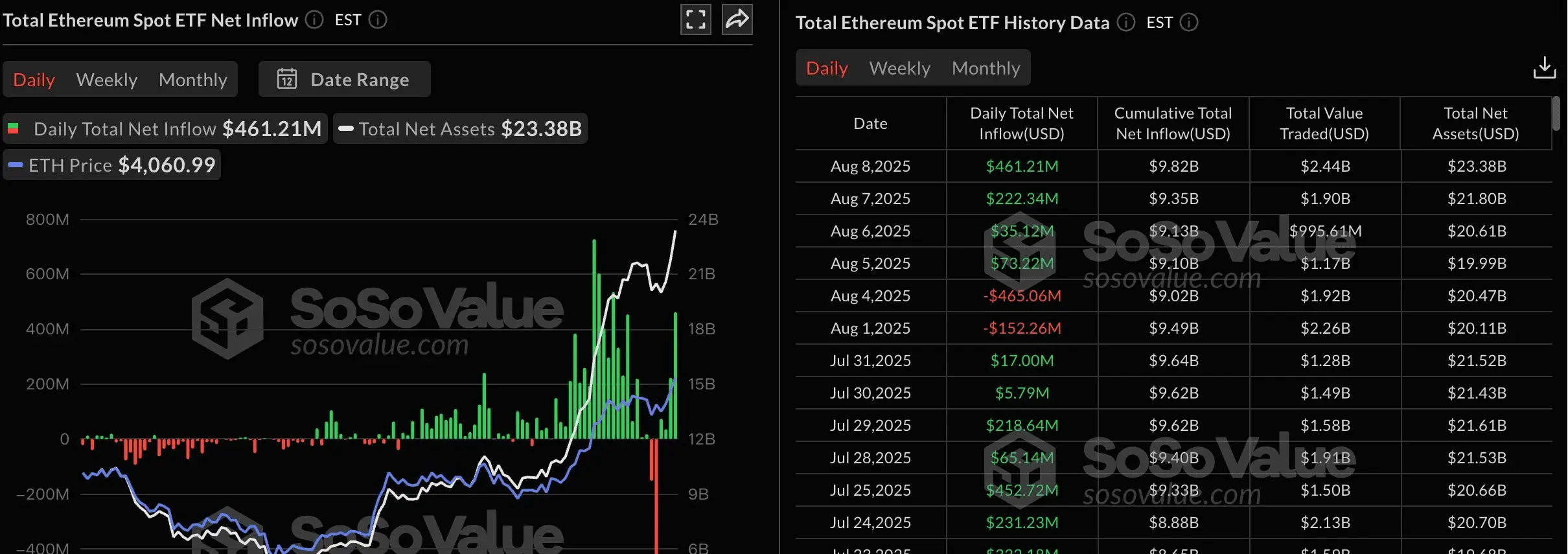Image resolution: width=1568 pixels, height=554 pixels.
Task: Switch chart to Monthly view
Action: point(193,80)
